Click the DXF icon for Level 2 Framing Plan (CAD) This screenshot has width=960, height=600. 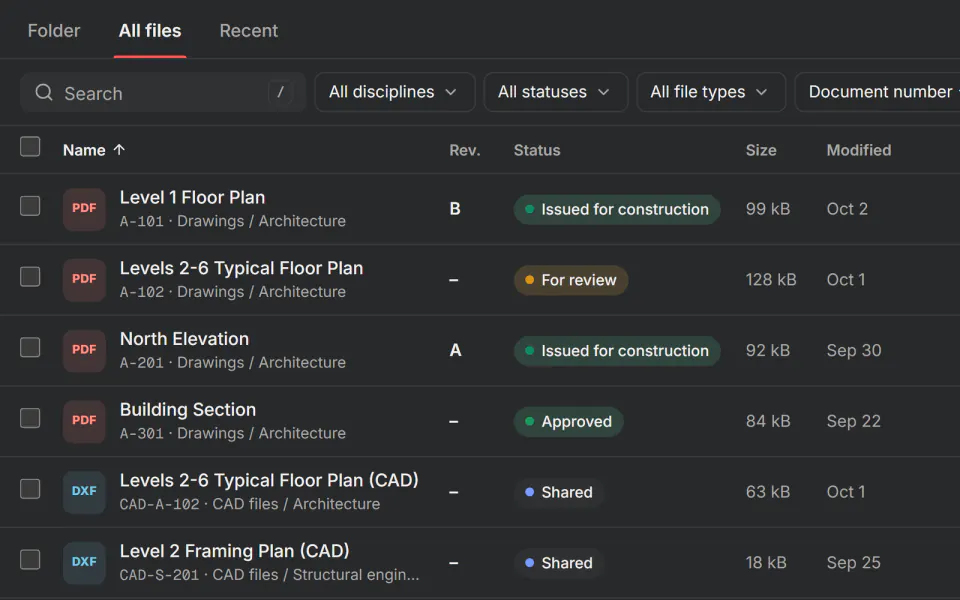click(x=84, y=563)
